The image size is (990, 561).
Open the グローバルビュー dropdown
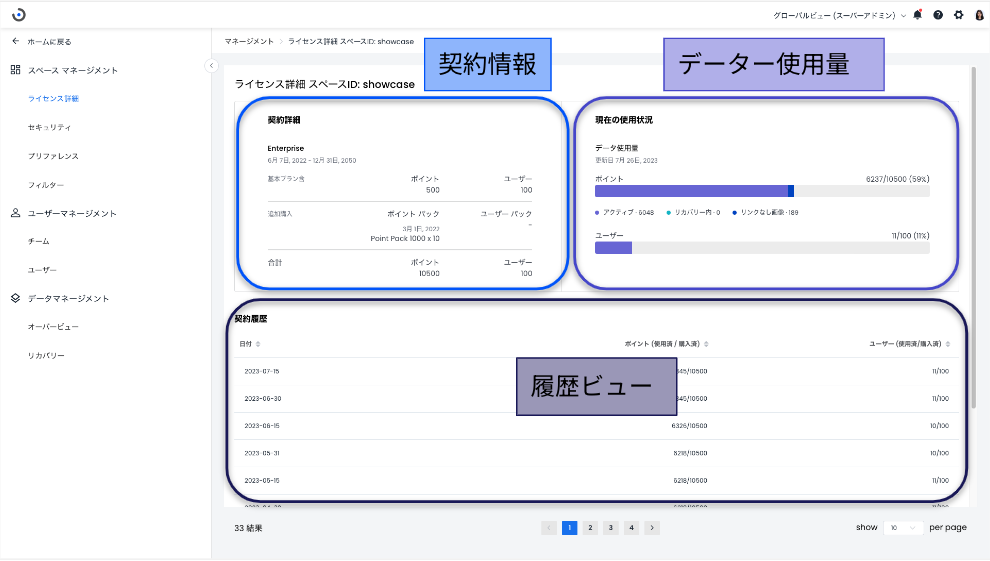tap(840, 15)
